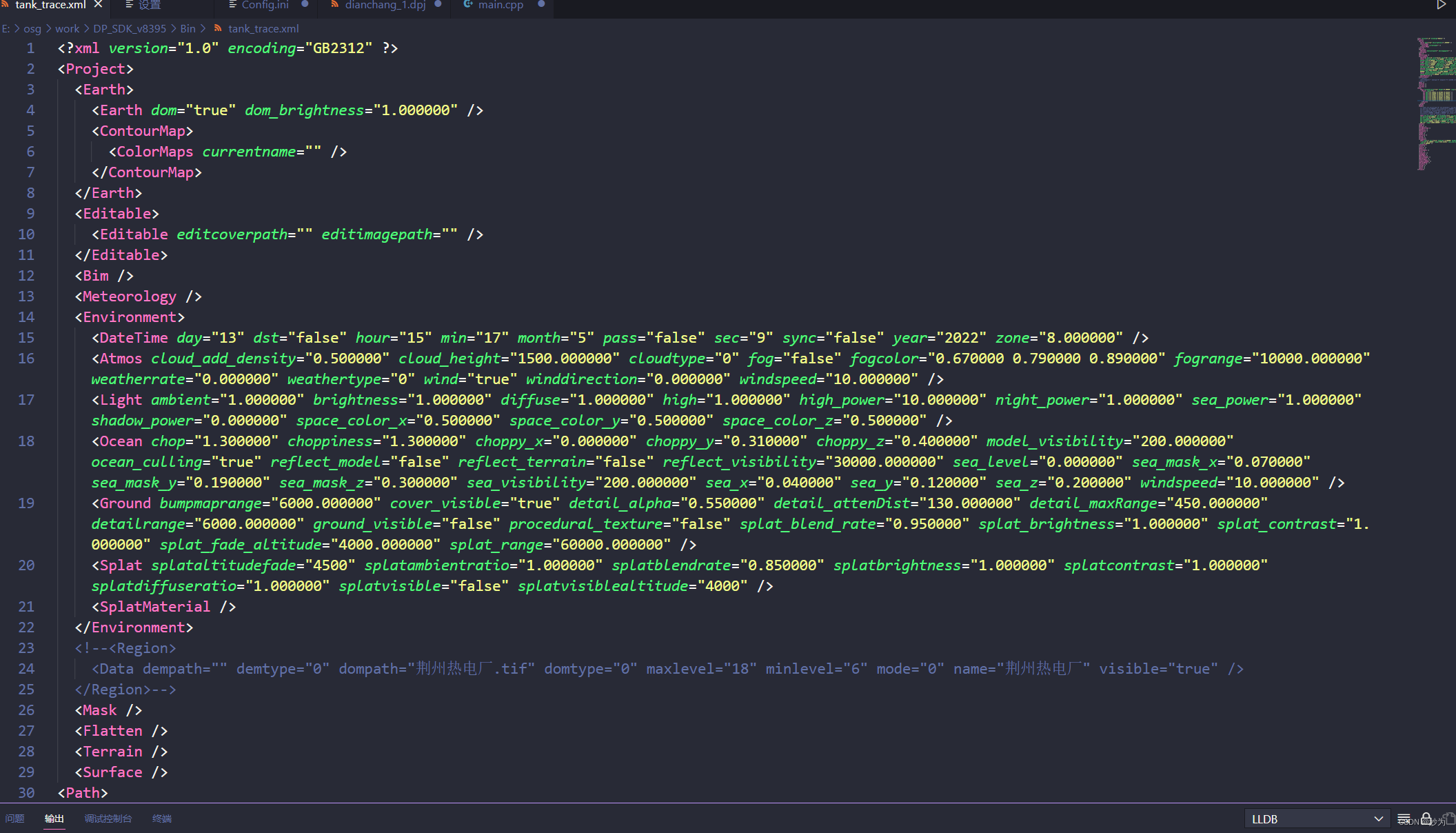The height and width of the screenshot is (833, 1456).
Task: Click the splat_fade_altitude attribute
Action: tap(241, 545)
